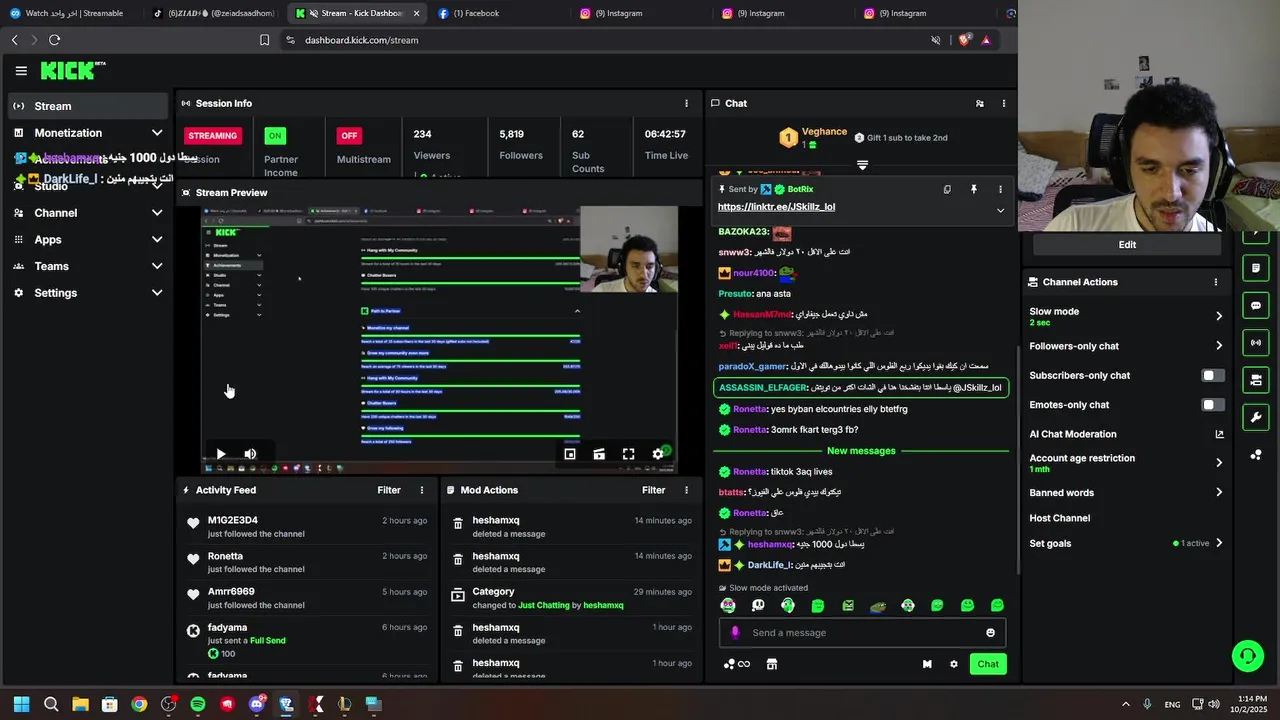Select the broadcast signal icon in right sidebar

pos(1256,343)
